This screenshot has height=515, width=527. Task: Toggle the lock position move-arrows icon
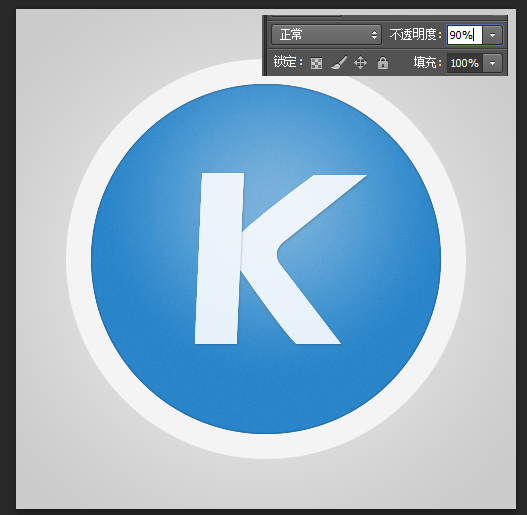(x=360, y=63)
